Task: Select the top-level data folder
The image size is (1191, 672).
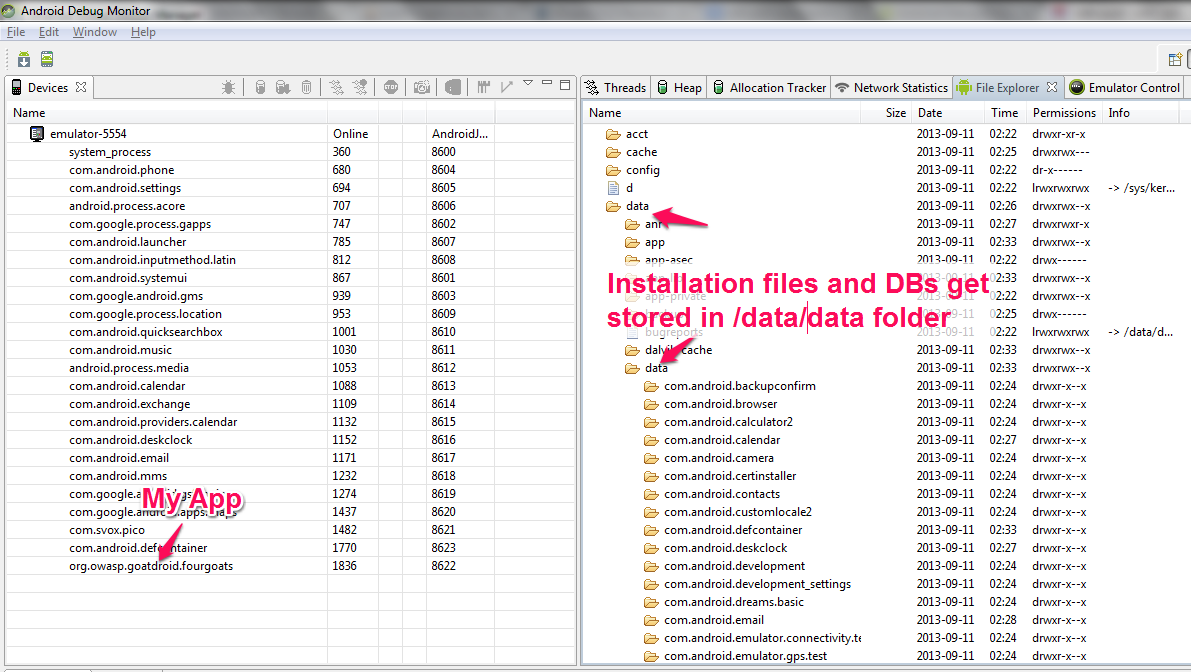Action: pyautogui.click(x=637, y=206)
